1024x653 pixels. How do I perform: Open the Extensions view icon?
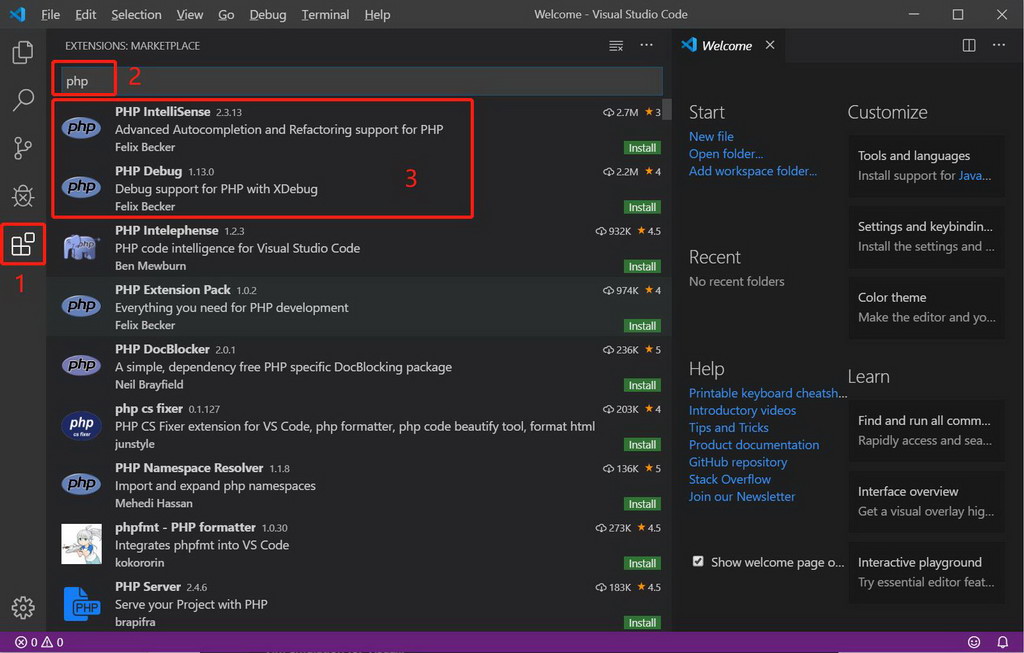23,244
